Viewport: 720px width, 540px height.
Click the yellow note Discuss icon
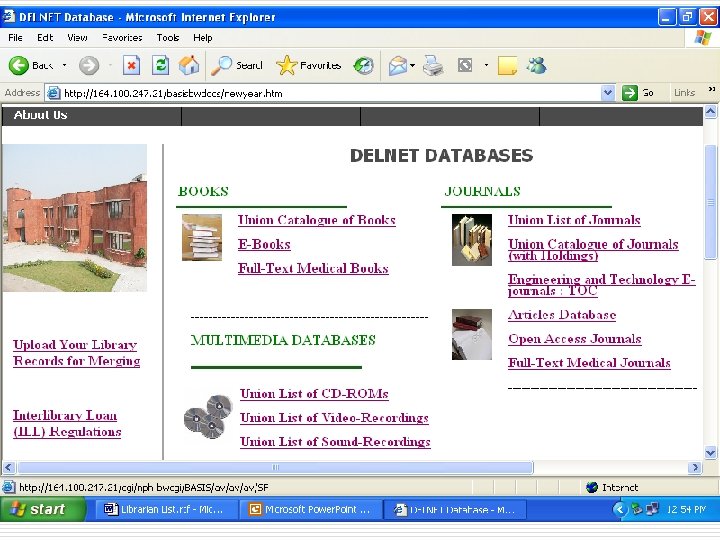[507, 66]
